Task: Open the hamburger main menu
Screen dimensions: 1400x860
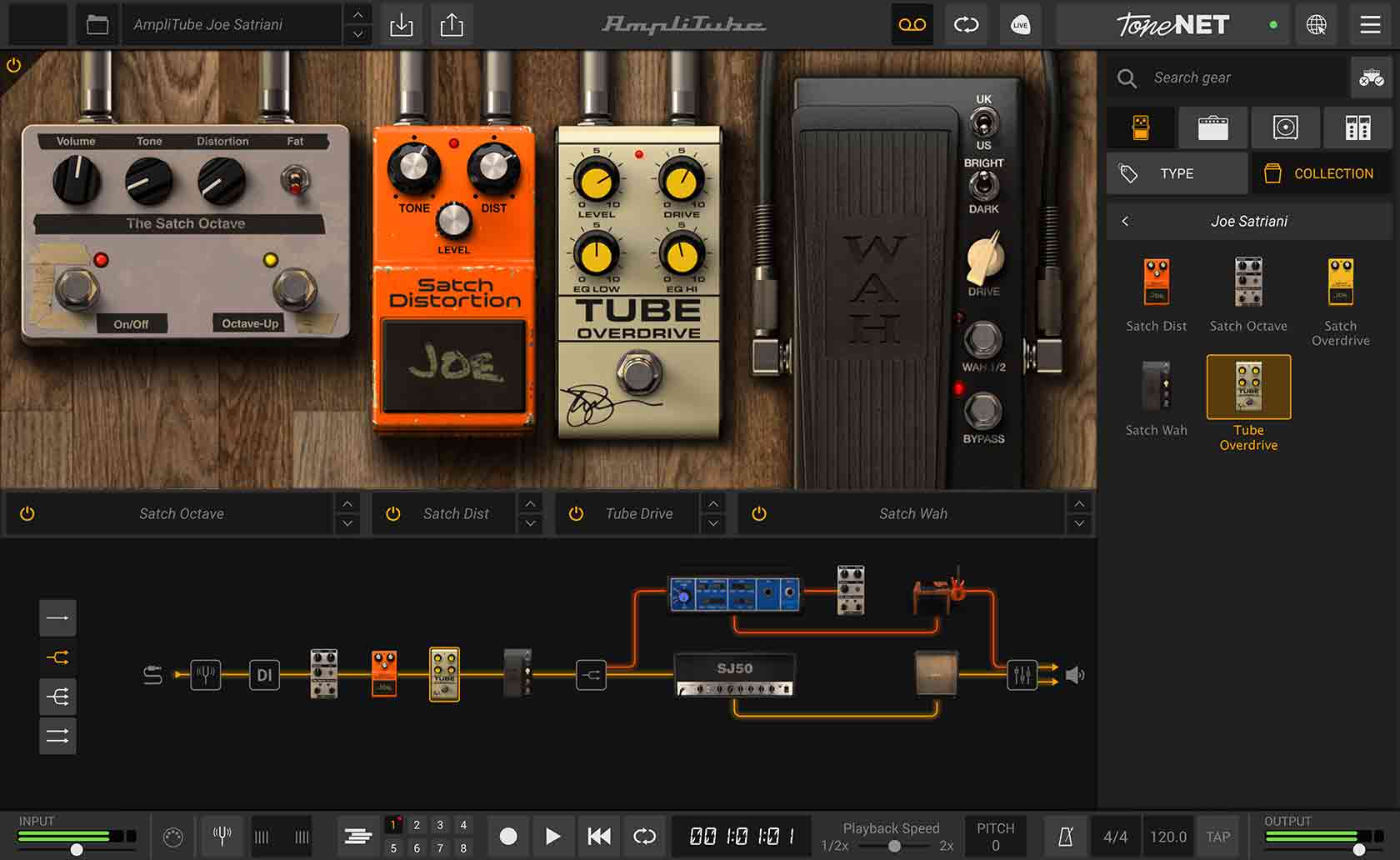Action: click(x=1371, y=24)
